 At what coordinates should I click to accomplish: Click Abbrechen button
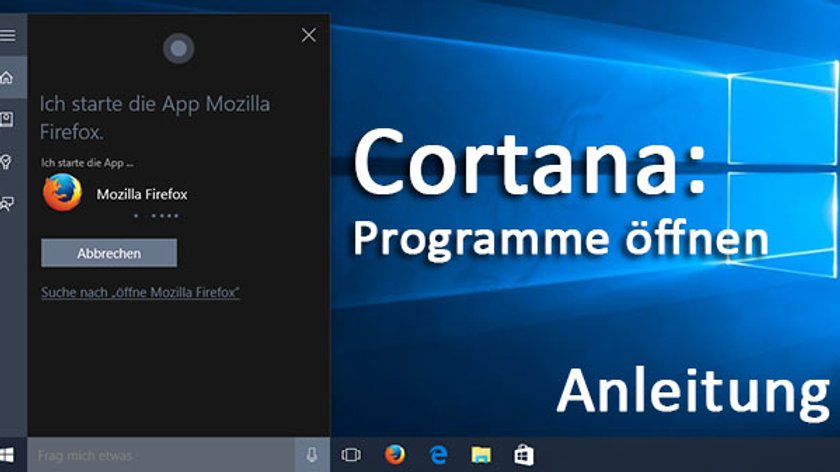pos(109,253)
